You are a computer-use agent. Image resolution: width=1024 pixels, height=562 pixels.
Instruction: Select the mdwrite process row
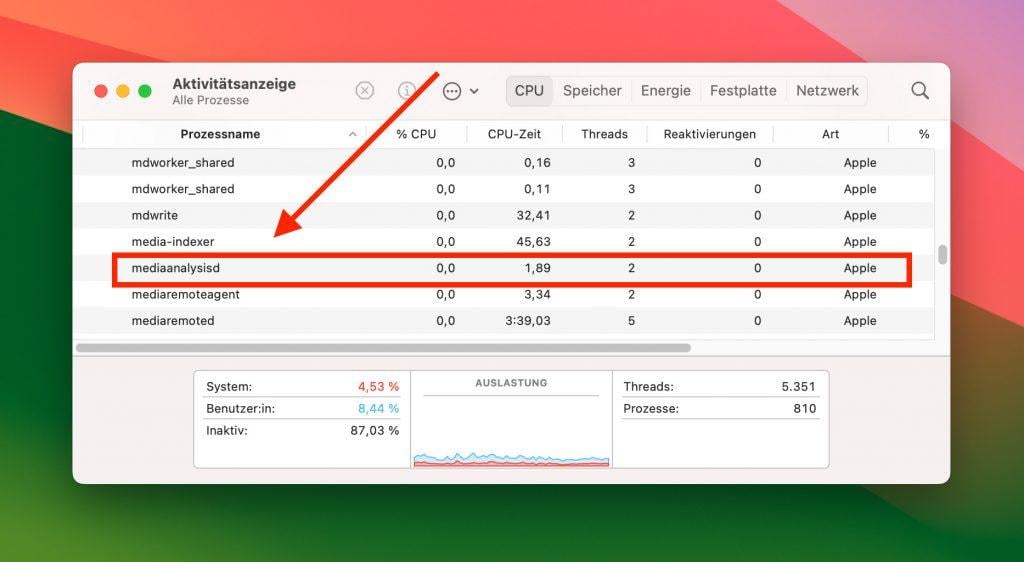click(503, 215)
